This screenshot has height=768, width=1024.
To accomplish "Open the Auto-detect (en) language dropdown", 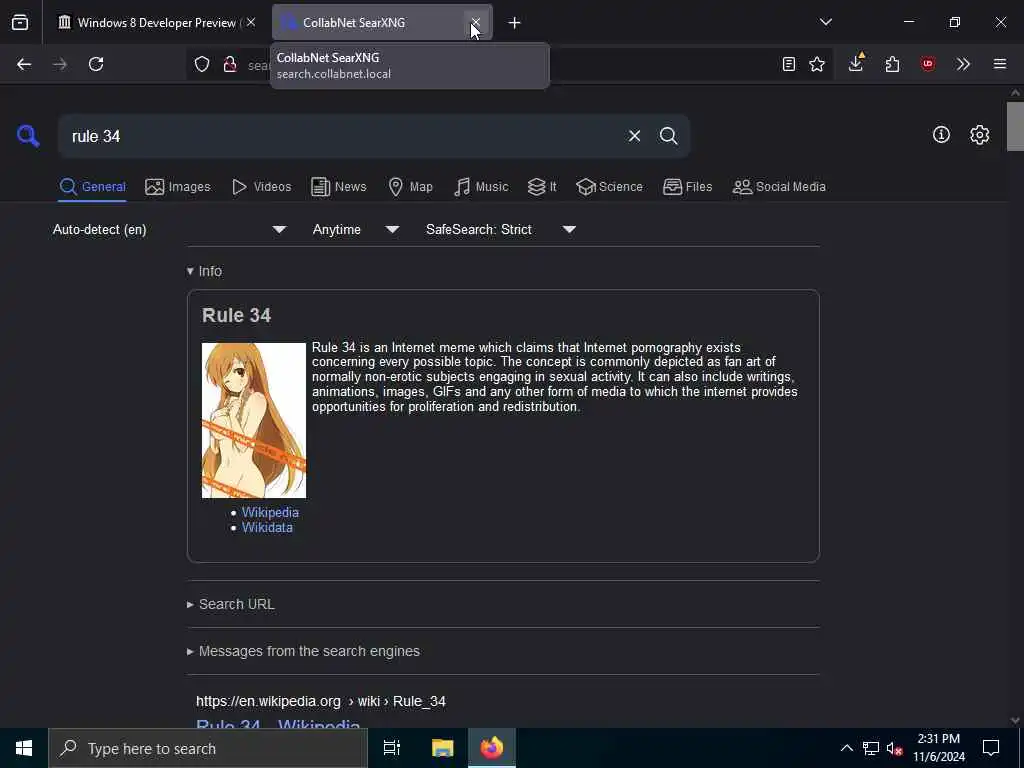I will 170,229.
